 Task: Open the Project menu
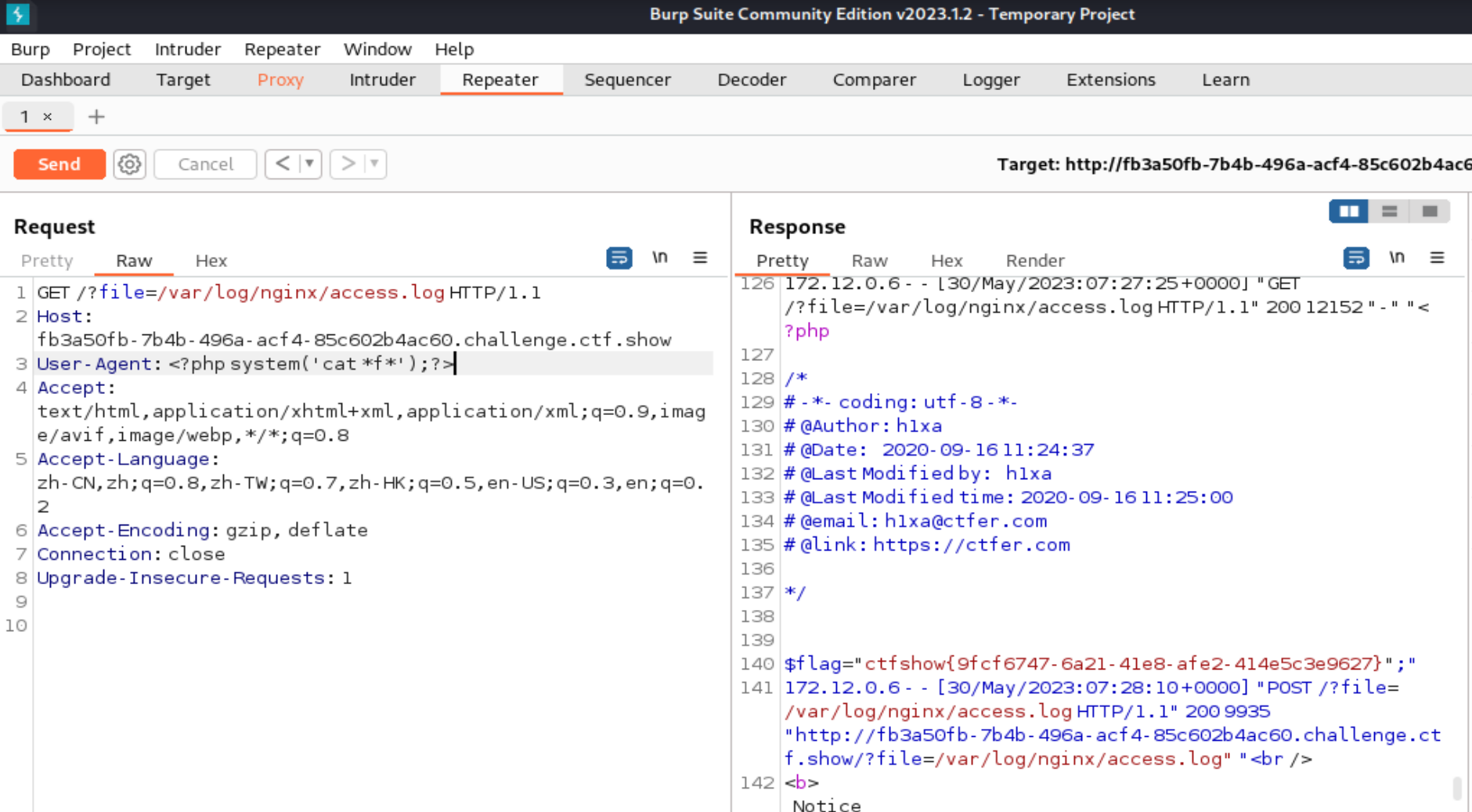[102, 49]
